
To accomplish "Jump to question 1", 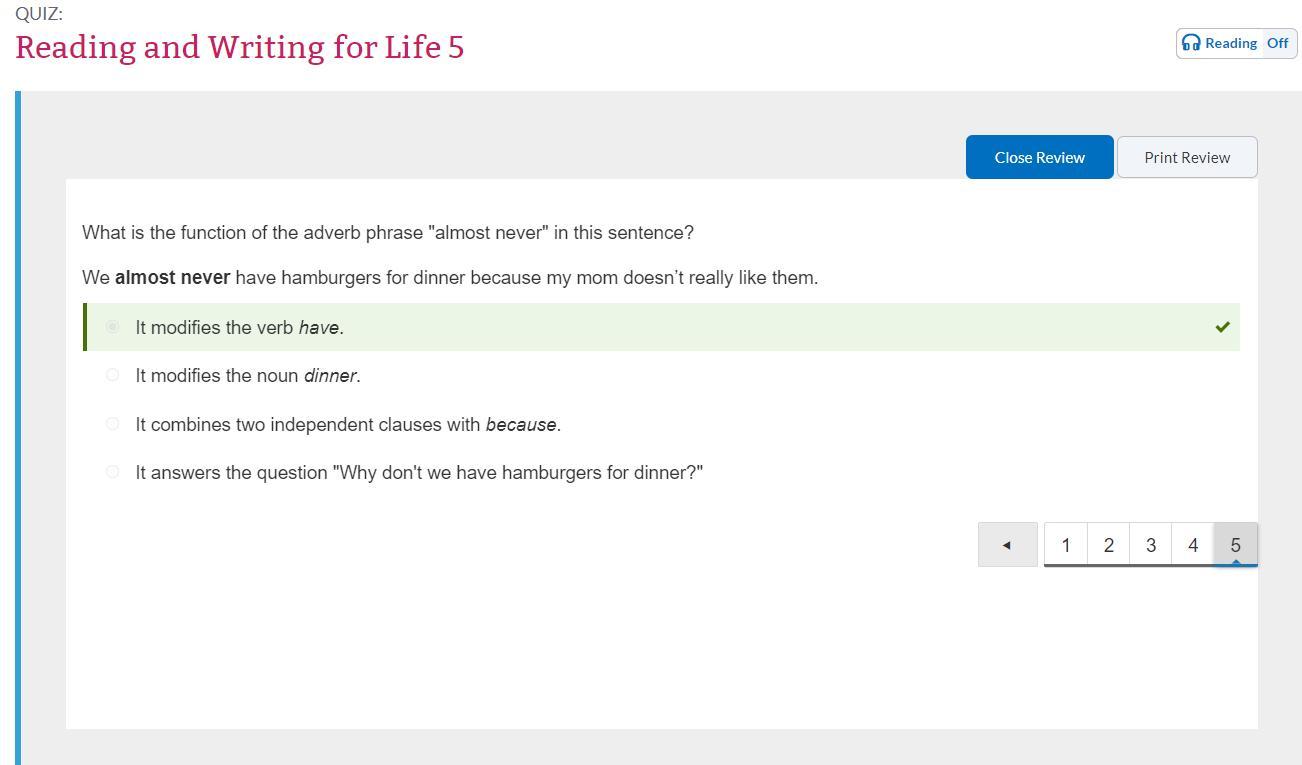I will tap(1065, 545).
